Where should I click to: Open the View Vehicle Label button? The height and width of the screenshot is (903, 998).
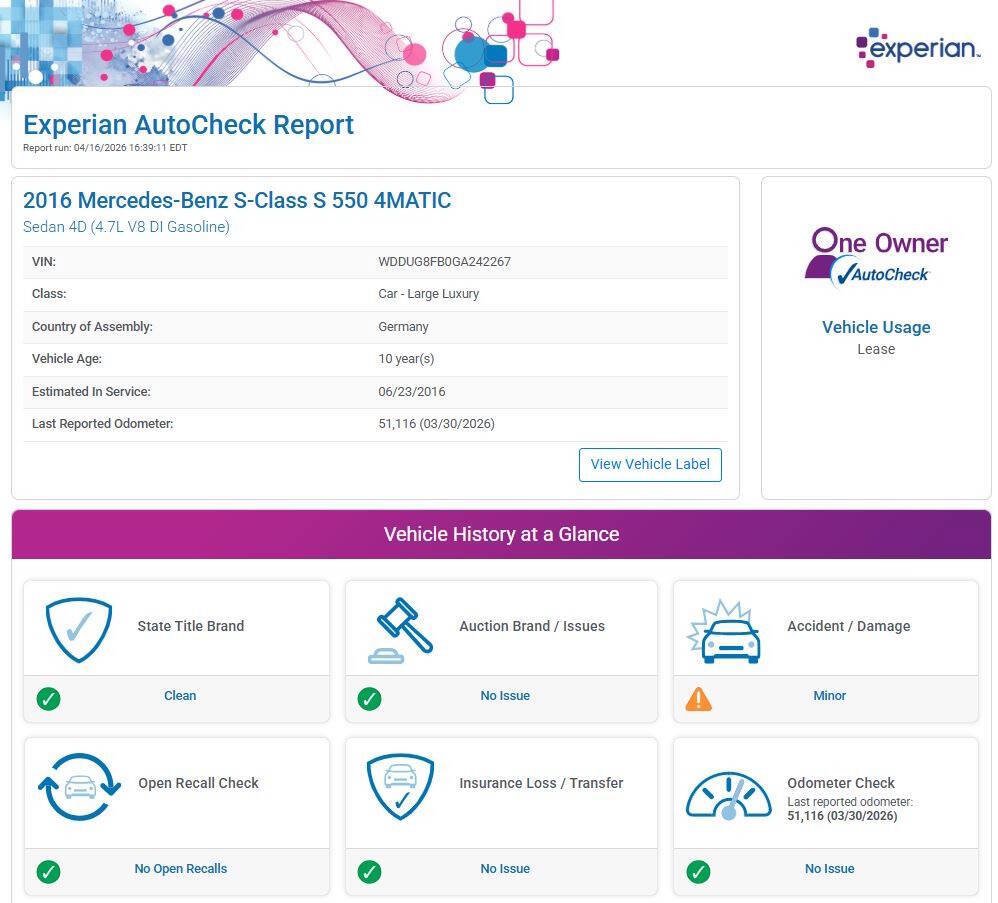tap(650, 465)
